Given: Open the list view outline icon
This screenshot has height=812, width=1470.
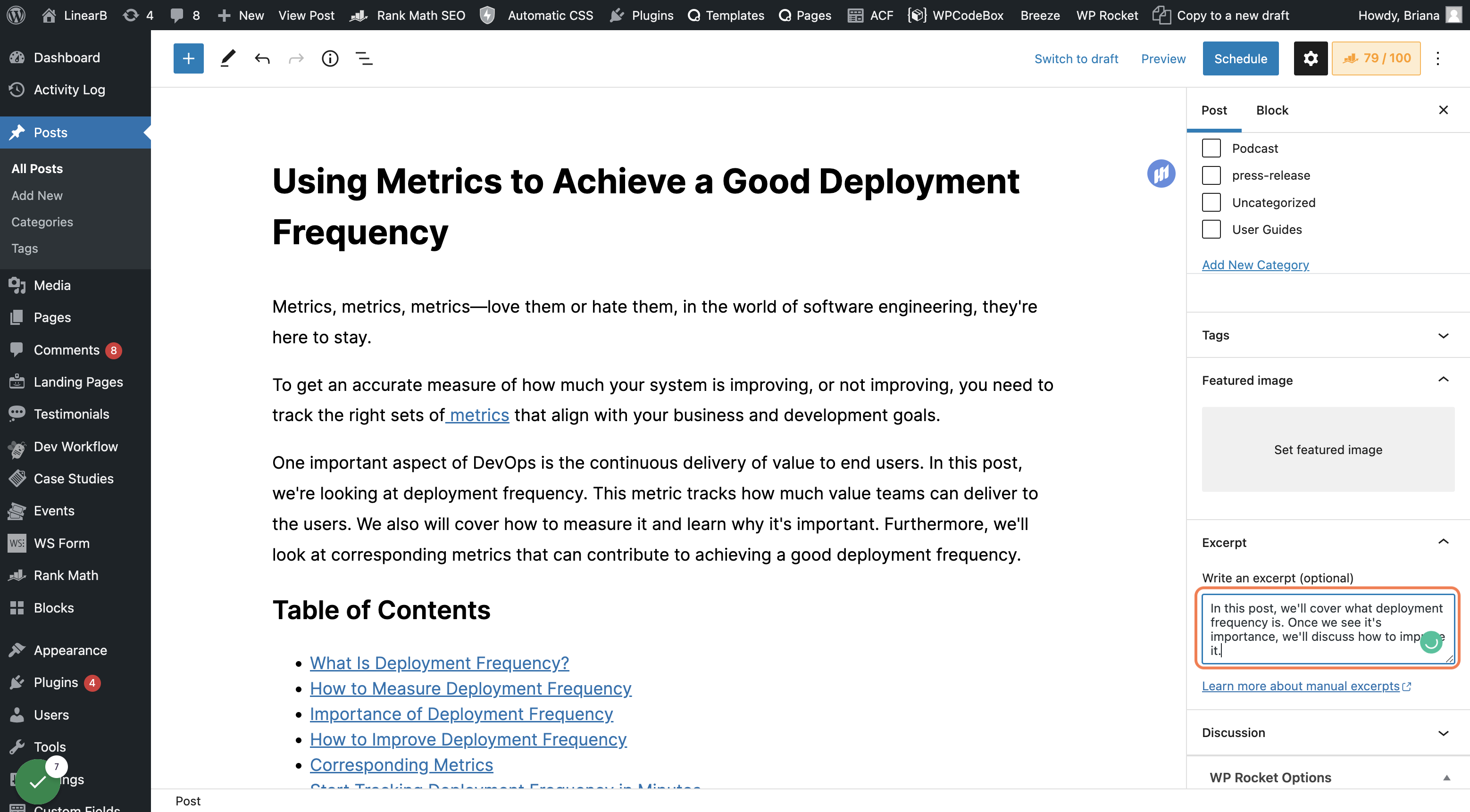Looking at the screenshot, I should click(364, 58).
